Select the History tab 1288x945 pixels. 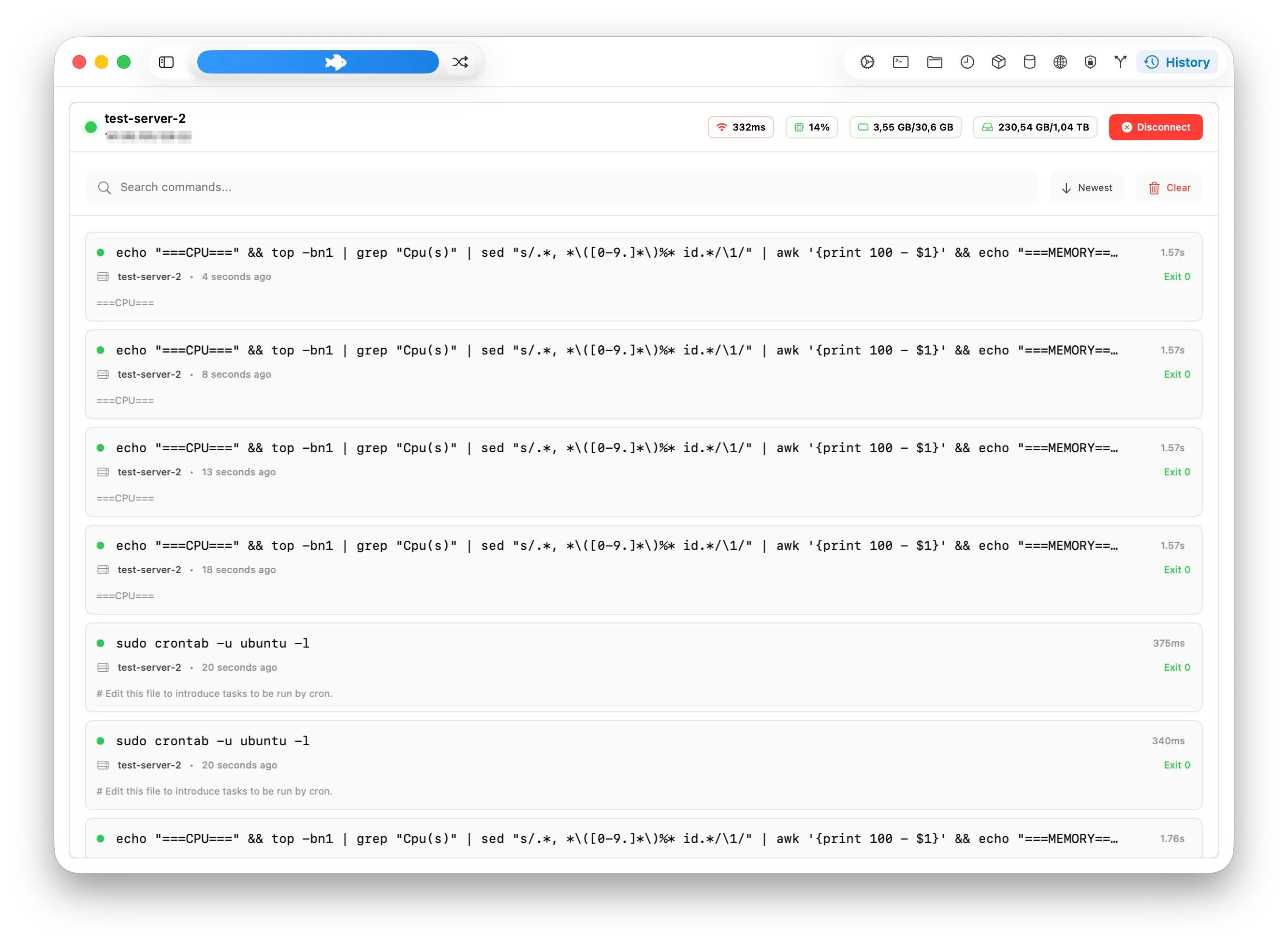pyautogui.click(x=1176, y=62)
